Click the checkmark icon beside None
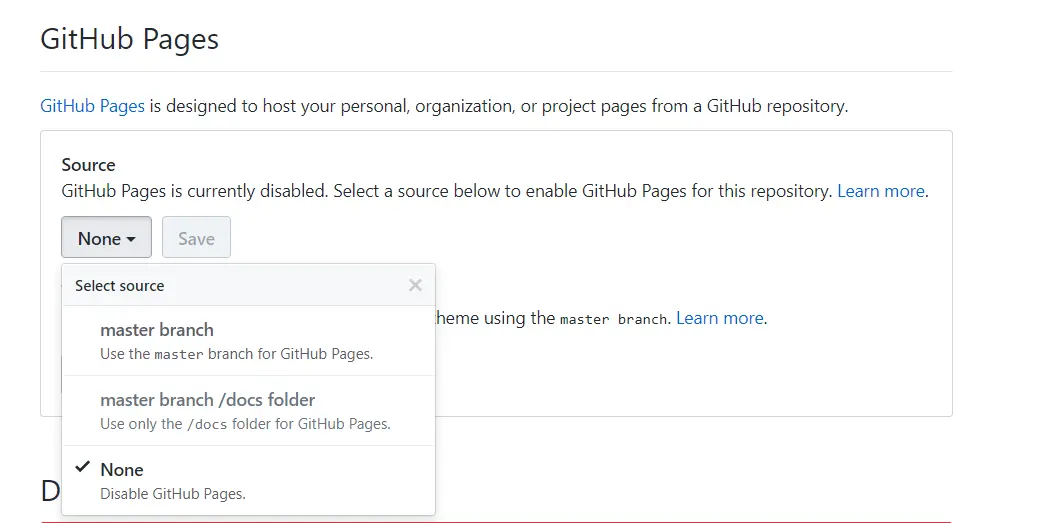The image size is (1062, 523). click(x=83, y=467)
